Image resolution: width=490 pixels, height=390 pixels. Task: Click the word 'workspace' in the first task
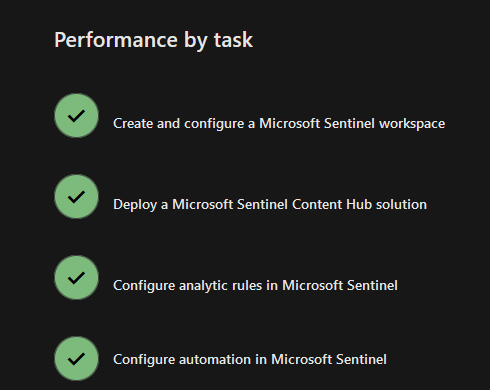(412, 124)
